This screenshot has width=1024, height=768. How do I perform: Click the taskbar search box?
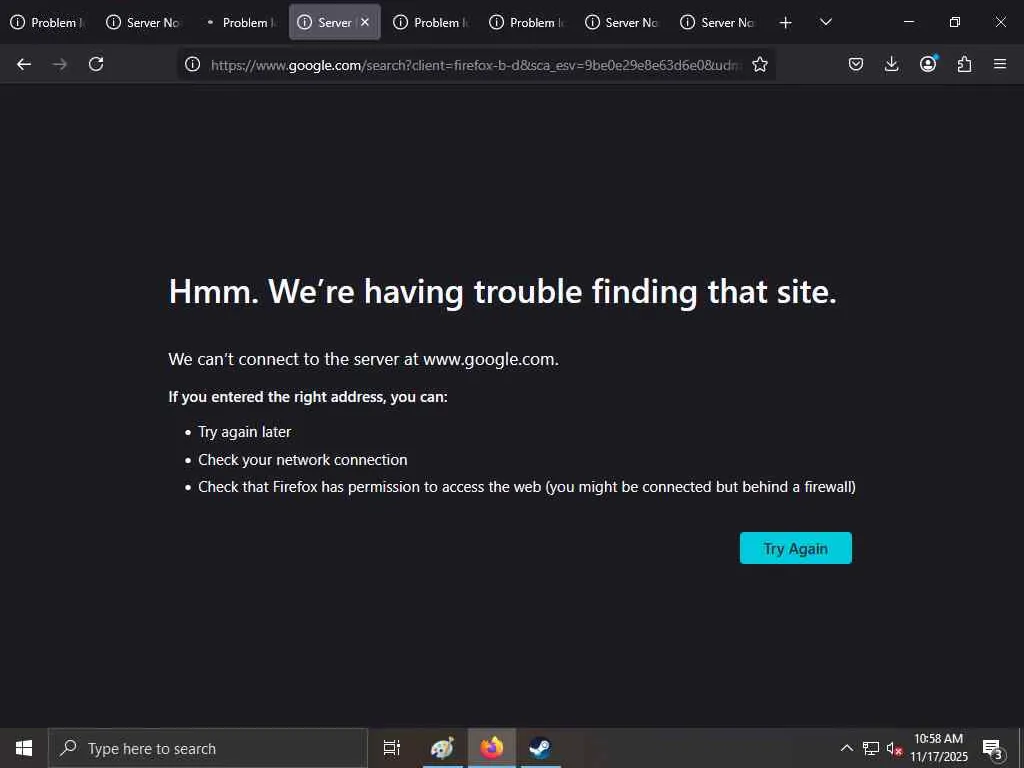pos(208,748)
